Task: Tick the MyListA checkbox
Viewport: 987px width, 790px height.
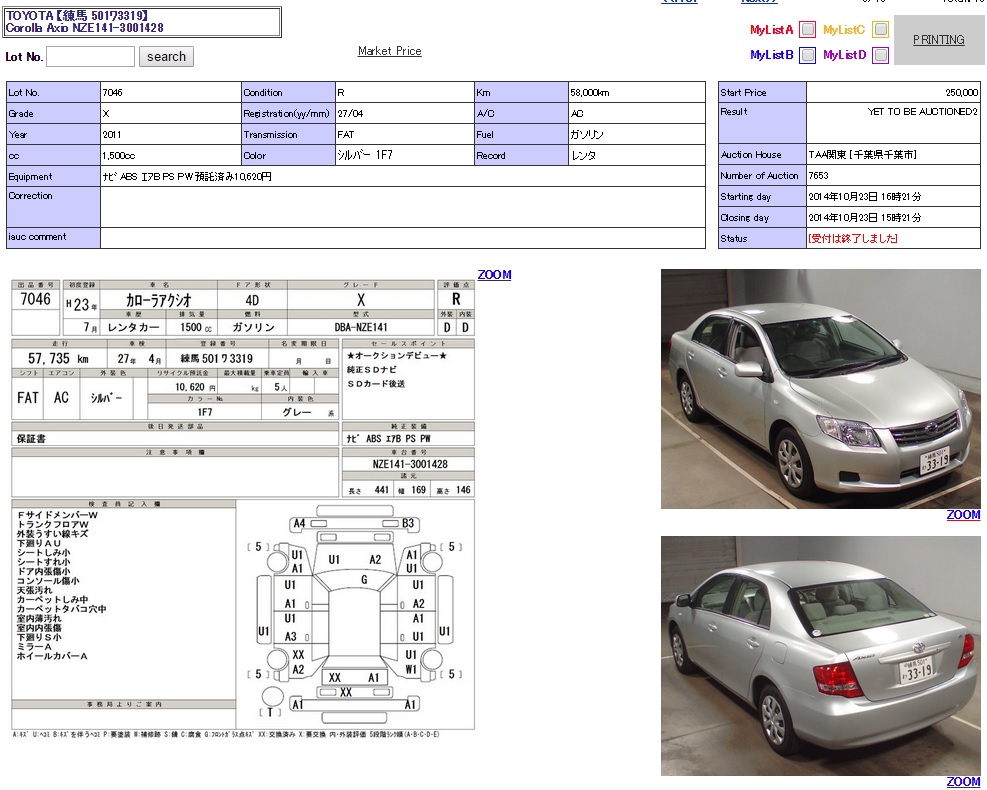Action: pos(807,30)
